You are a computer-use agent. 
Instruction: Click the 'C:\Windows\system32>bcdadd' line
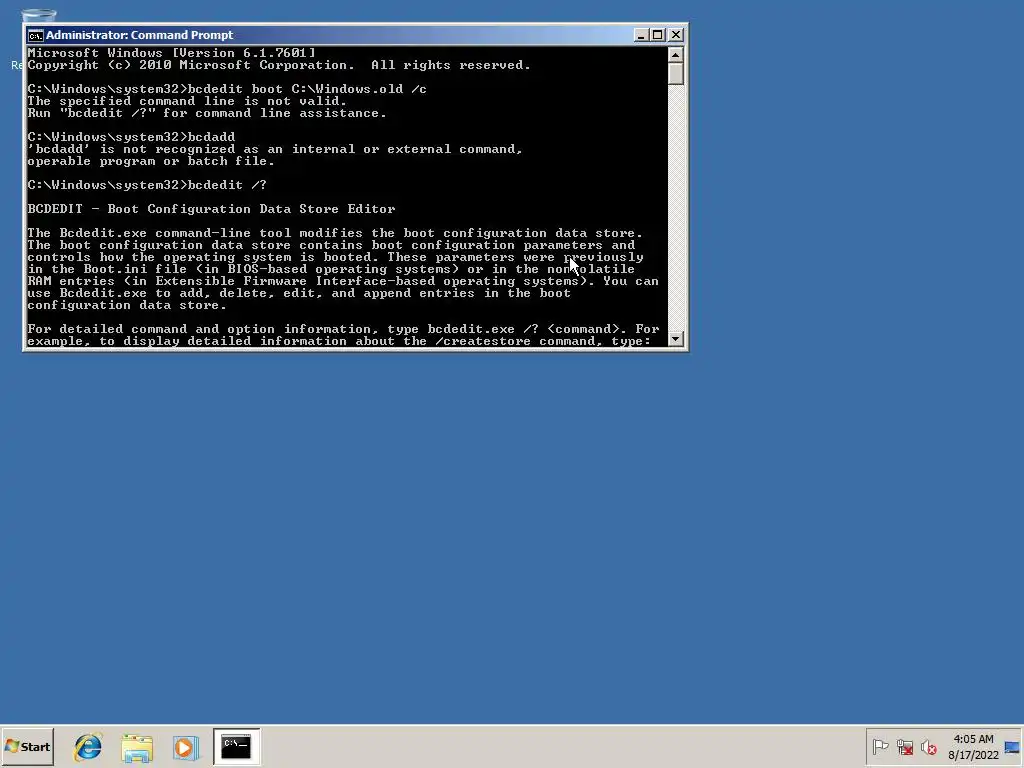click(131, 137)
